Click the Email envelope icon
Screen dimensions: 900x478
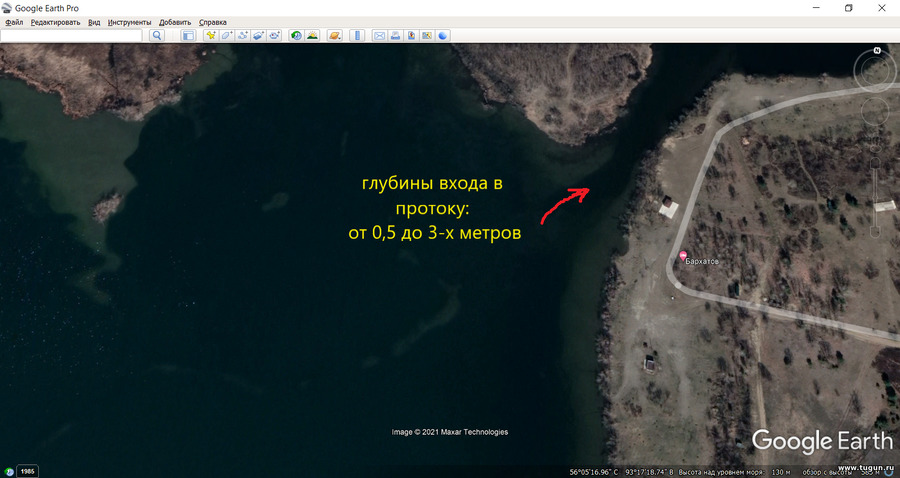(379, 36)
